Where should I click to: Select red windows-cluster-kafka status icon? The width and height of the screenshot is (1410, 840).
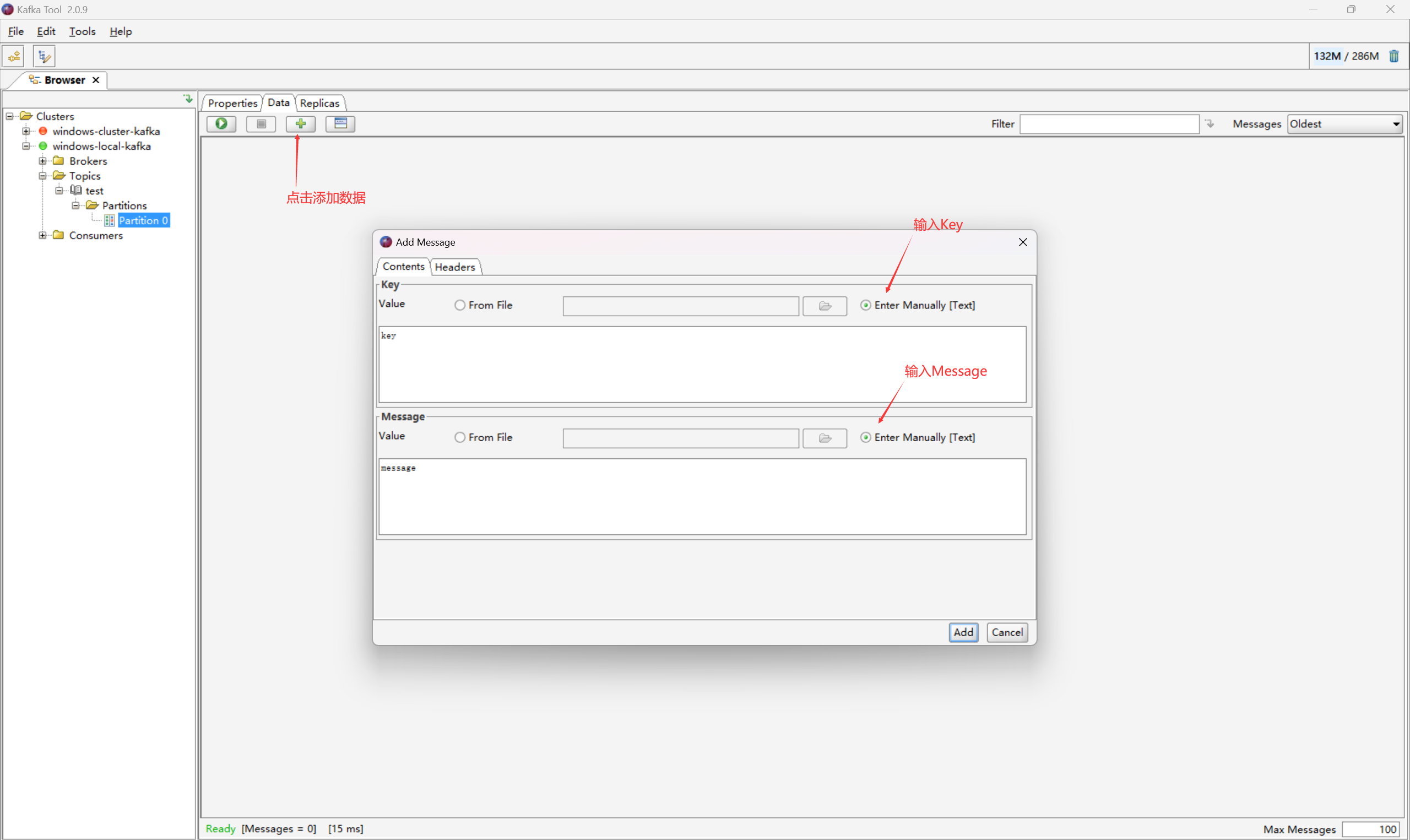coord(43,131)
